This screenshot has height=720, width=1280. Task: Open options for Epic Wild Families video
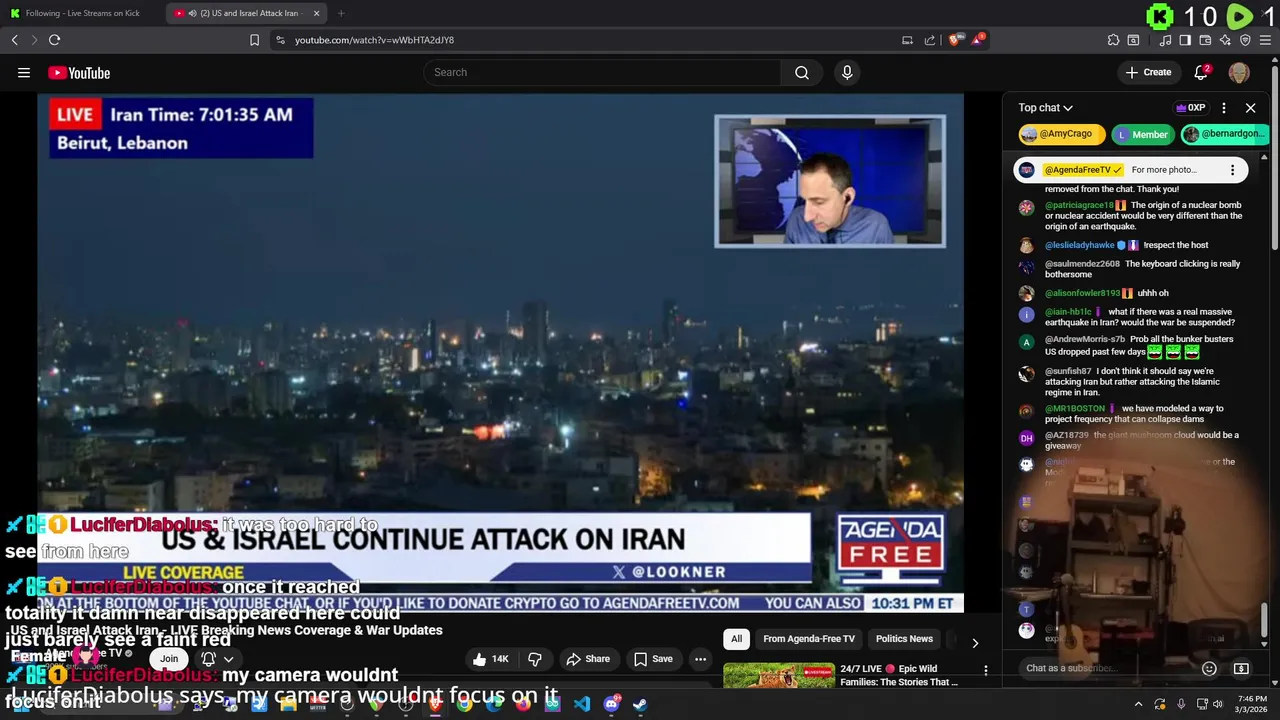[x=985, y=671]
